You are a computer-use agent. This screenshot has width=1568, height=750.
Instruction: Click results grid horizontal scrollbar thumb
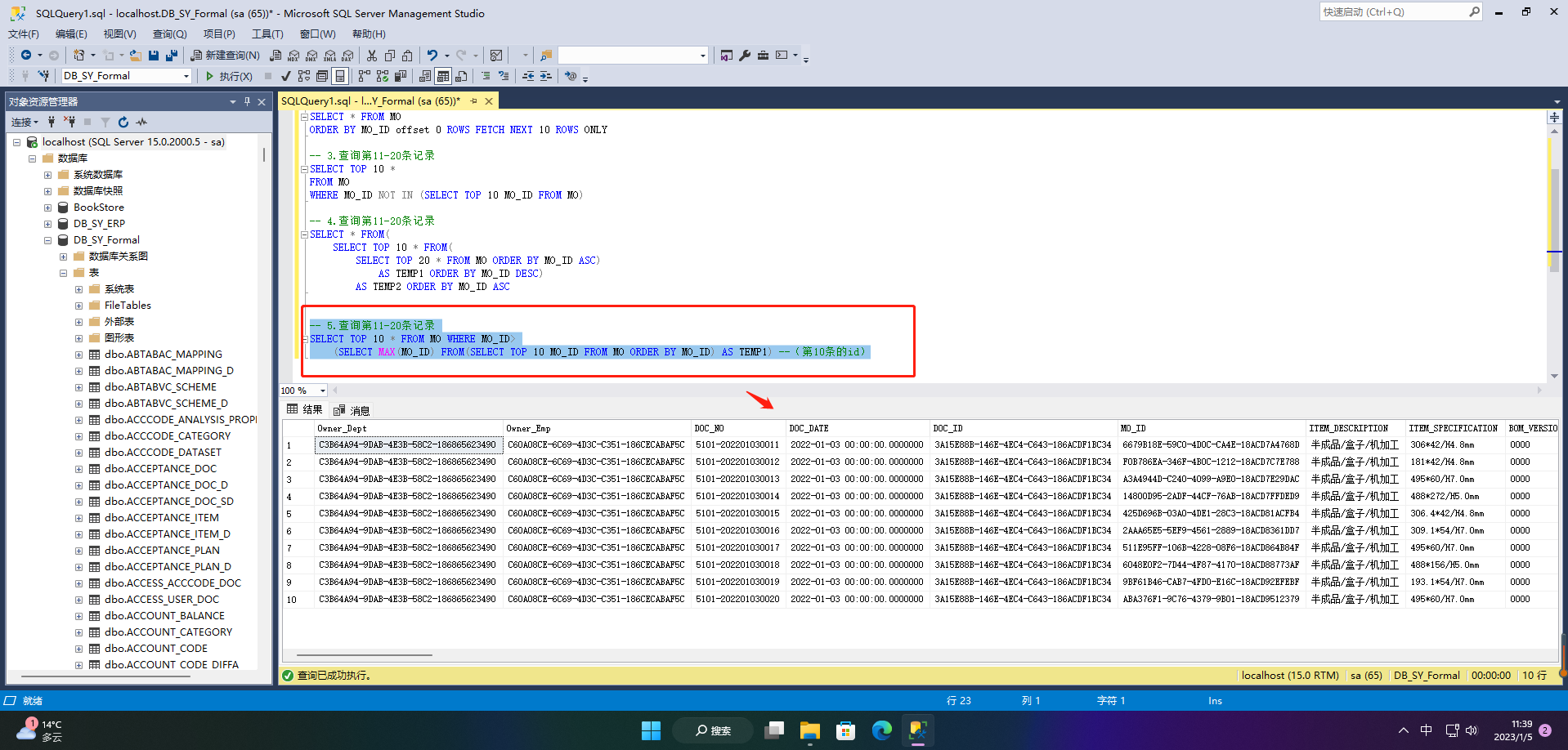365,655
